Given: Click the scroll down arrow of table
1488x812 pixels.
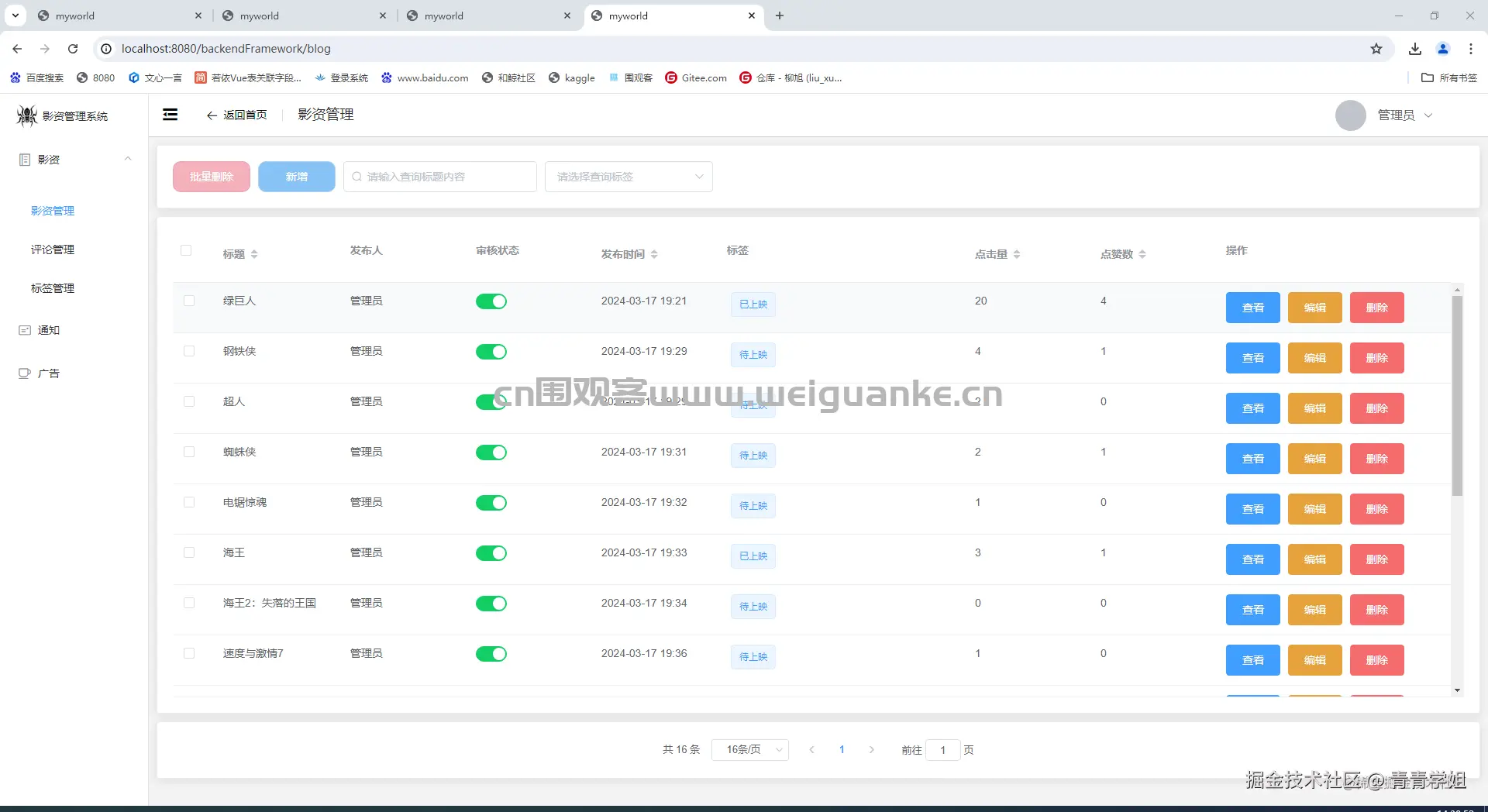Looking at the screenshot, I should coord(1457,690).
